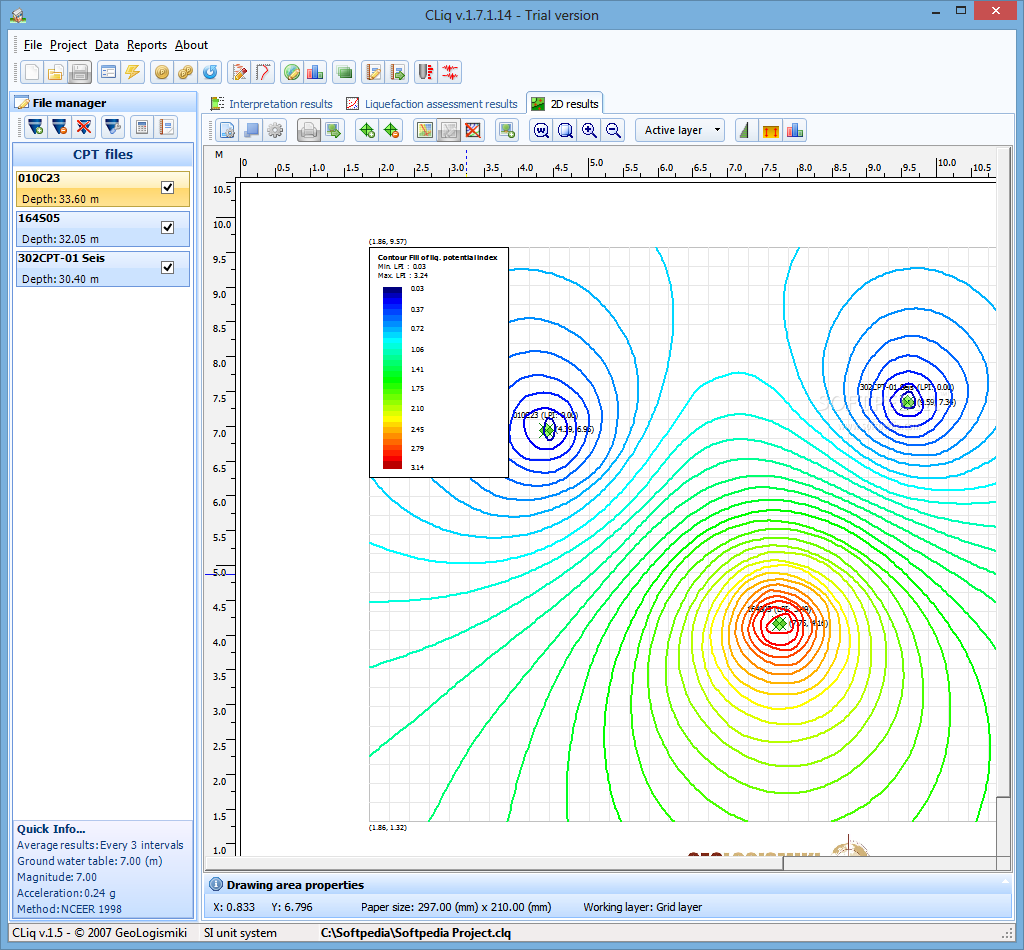The width and height of the screenshot is (1024, 950).
Task: Click the 'Depth: 33.60 m' text
Action: 61,199
